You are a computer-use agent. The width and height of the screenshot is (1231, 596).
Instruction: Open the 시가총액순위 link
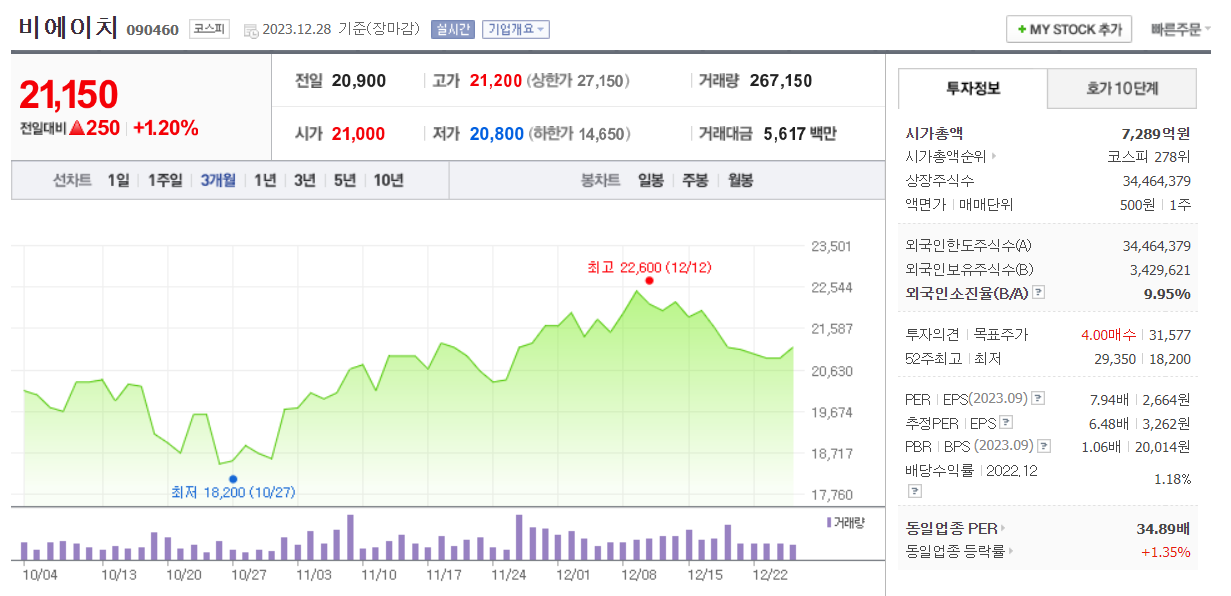951,156
